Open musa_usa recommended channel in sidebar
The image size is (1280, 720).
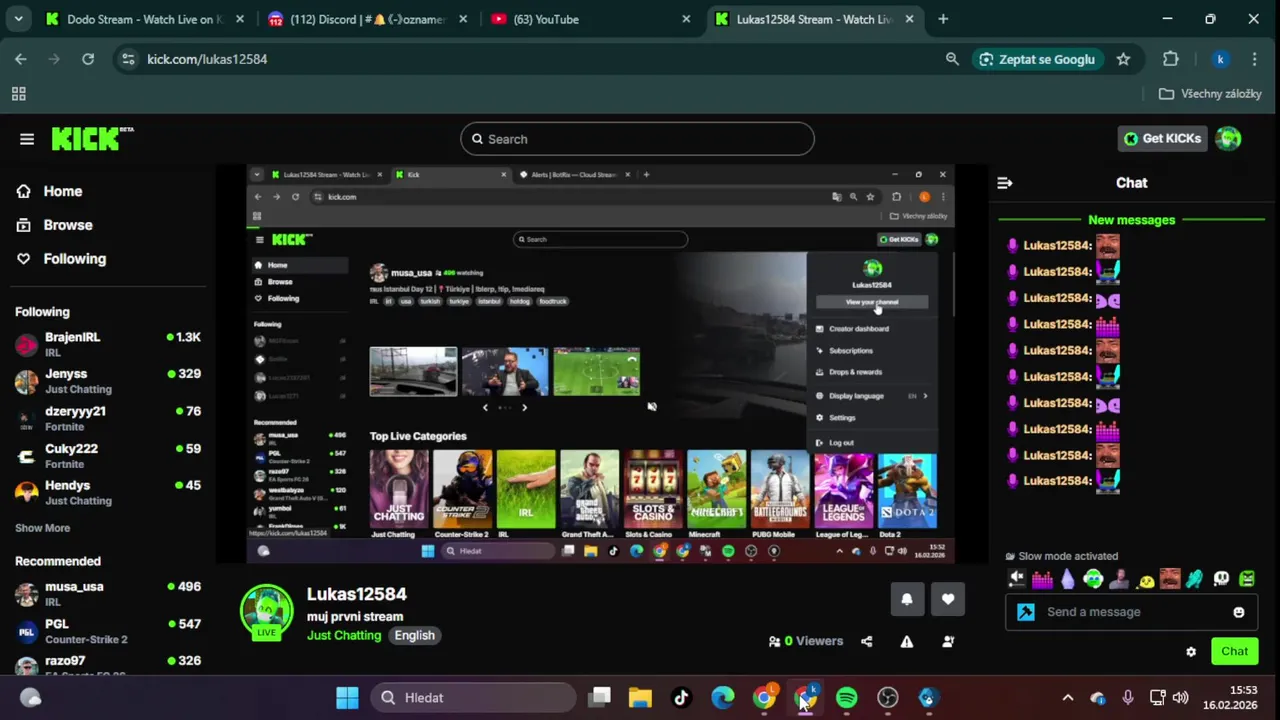[x=108, y=594]
